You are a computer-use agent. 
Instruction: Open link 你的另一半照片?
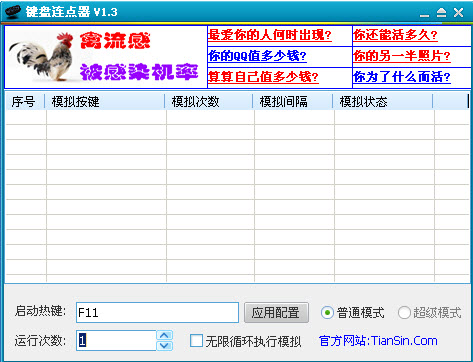coord(402,56)
